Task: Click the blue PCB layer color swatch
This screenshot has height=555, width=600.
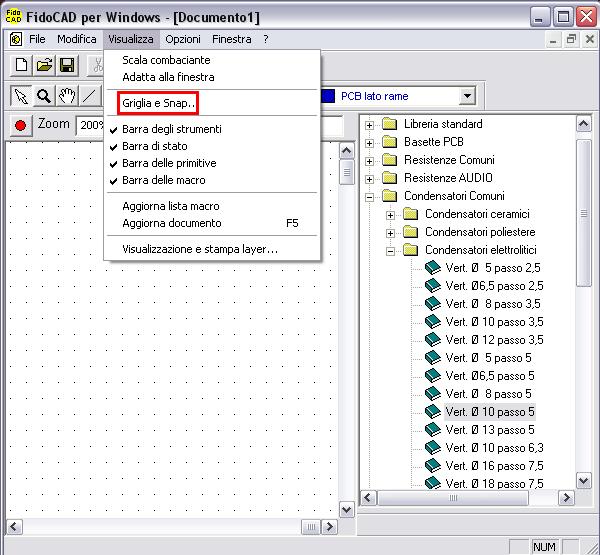Action: pyautogui.click(x=328, y=96)
